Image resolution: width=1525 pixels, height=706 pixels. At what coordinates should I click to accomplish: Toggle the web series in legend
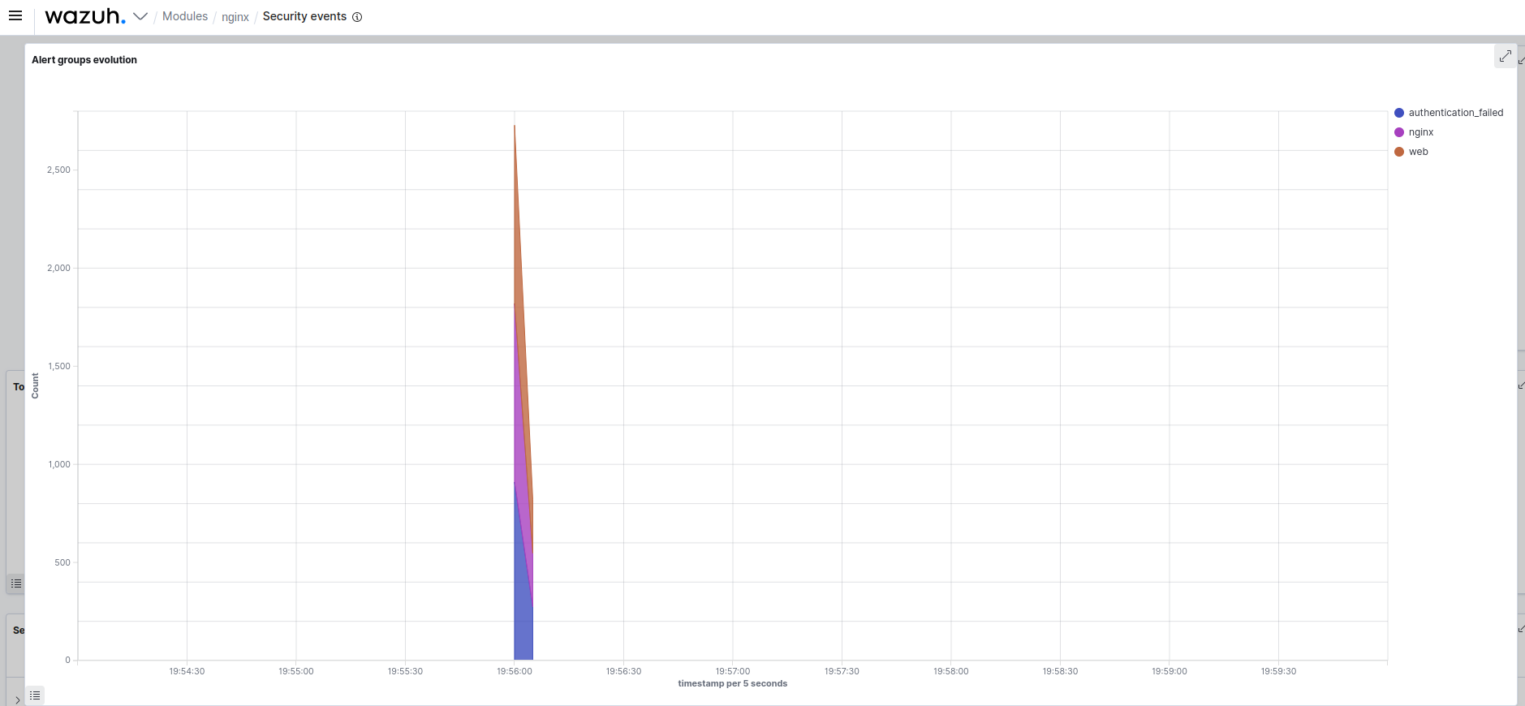pyautogui.click(x=1418, y=152)
